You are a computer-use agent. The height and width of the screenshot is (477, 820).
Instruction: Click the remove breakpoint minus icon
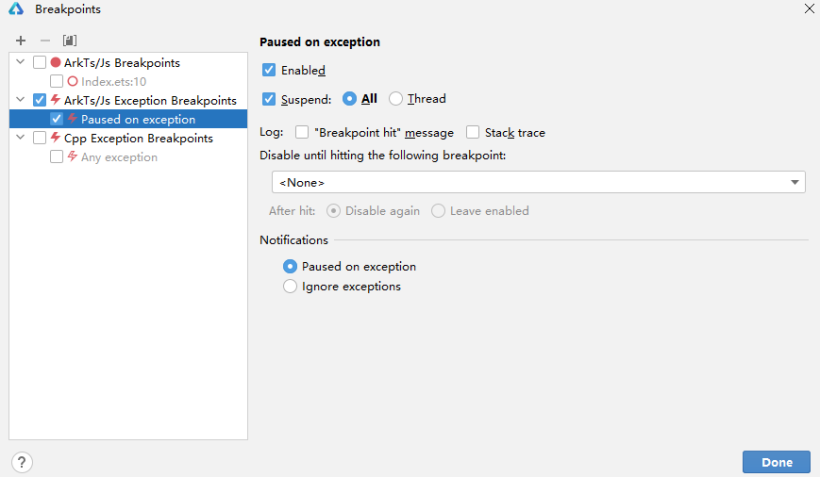click(x=44, y=41)
